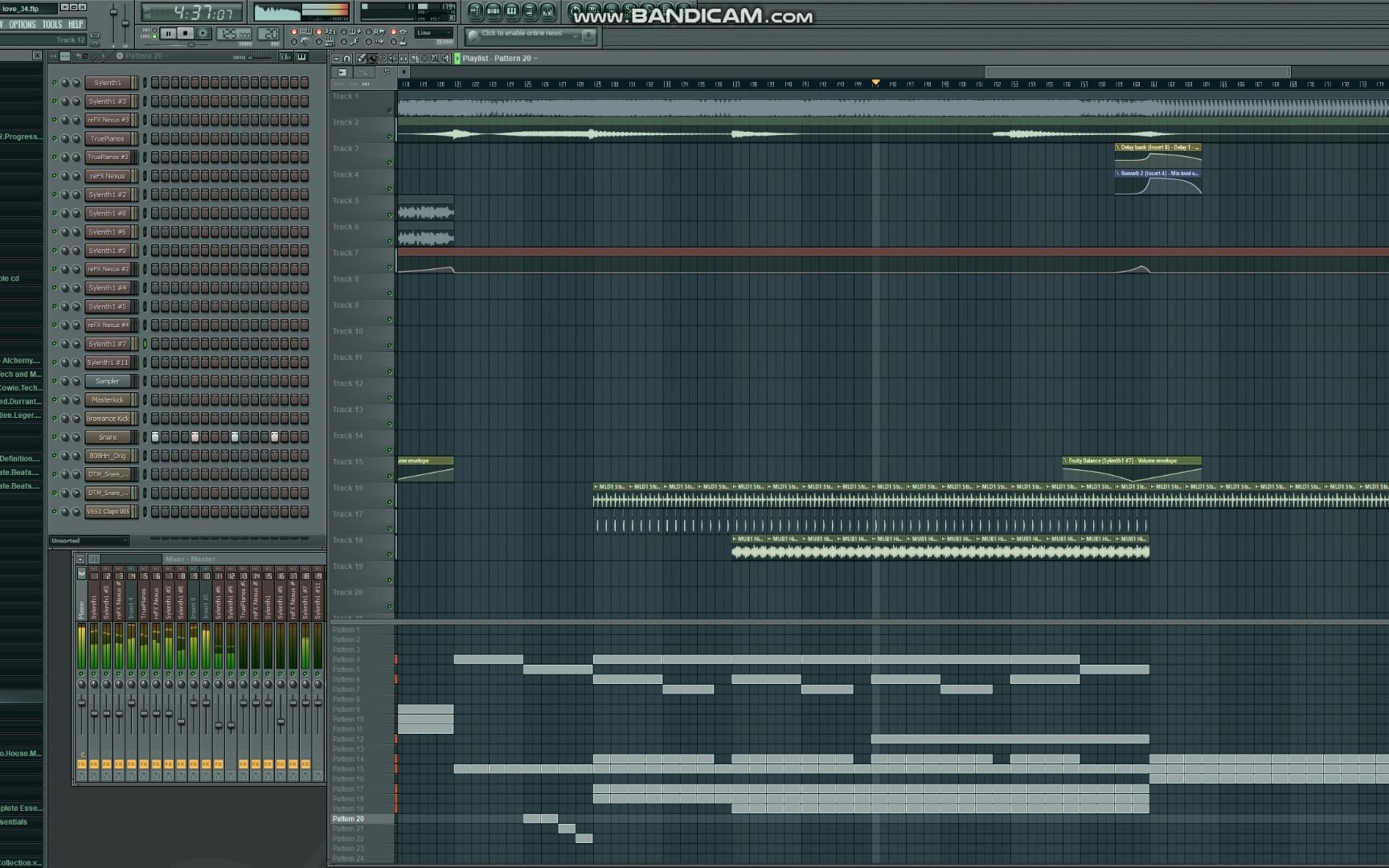The width and height of the screenshot is (1389, 868).
Task: Open the Playlist view icon in top toolbar
Action: tap(476, 11)
